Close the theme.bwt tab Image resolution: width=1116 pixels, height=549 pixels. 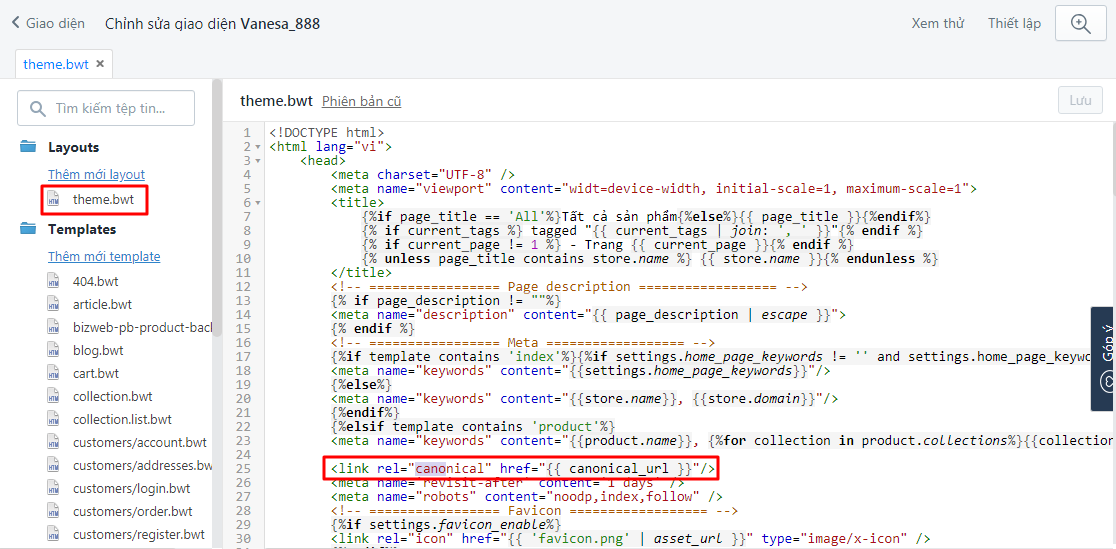click(100, 64)
